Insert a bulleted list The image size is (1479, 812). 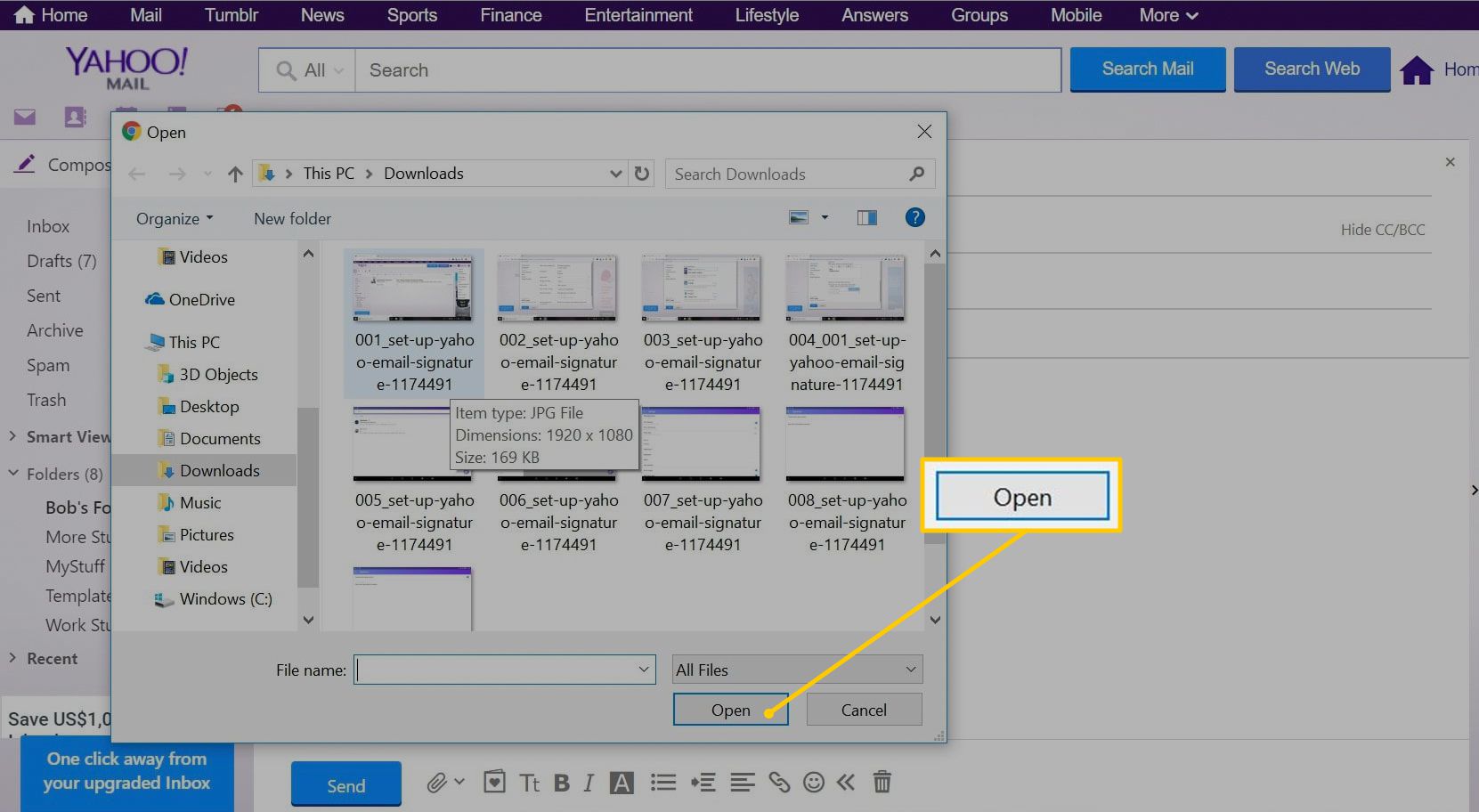coord(662,783)
